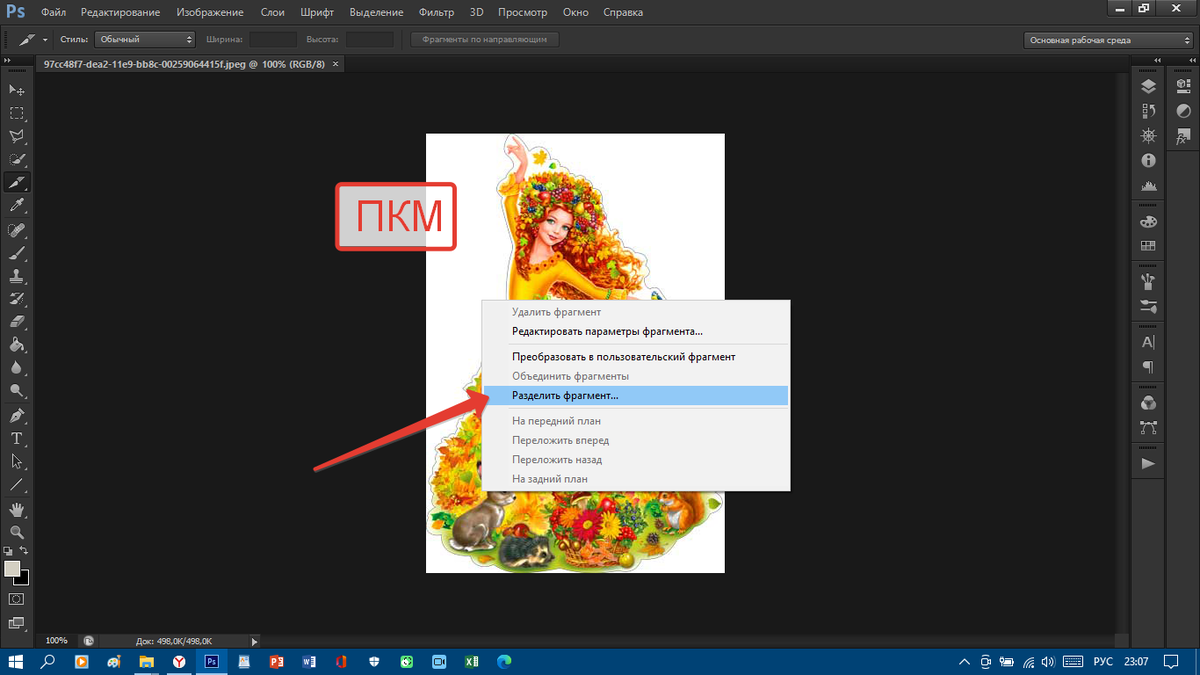Expand the left tools panel double arrows

click(x=8, y=62)
